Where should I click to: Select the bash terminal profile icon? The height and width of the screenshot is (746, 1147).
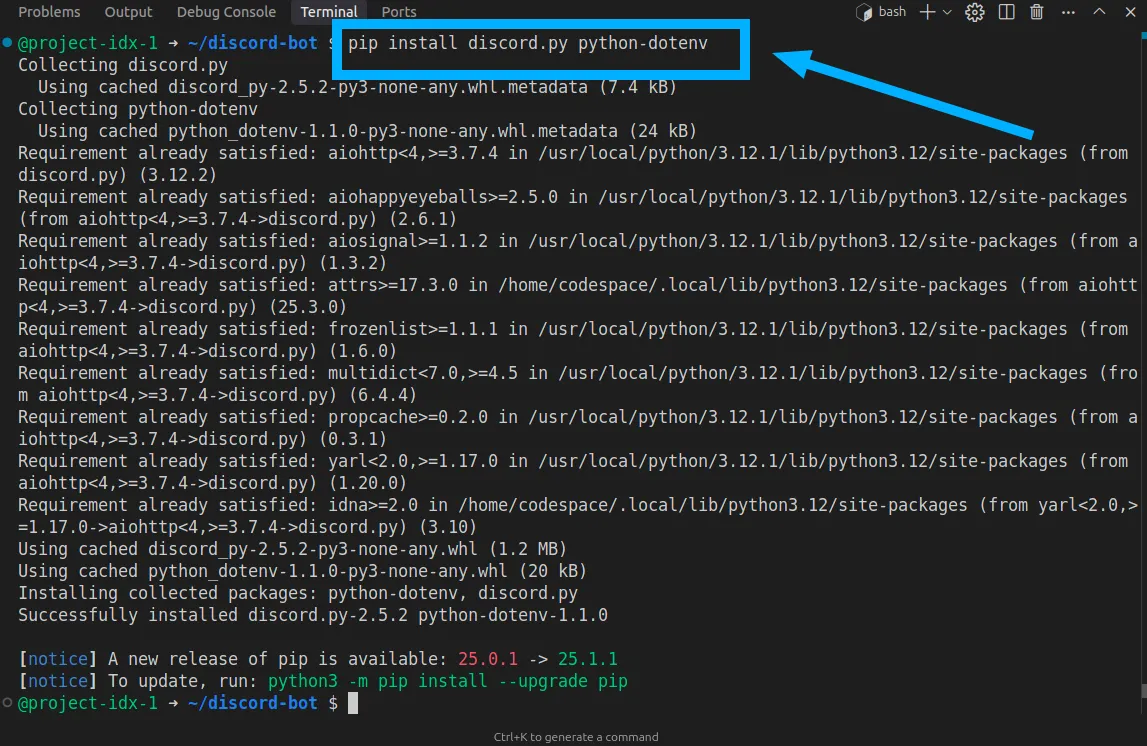(865, 12)
